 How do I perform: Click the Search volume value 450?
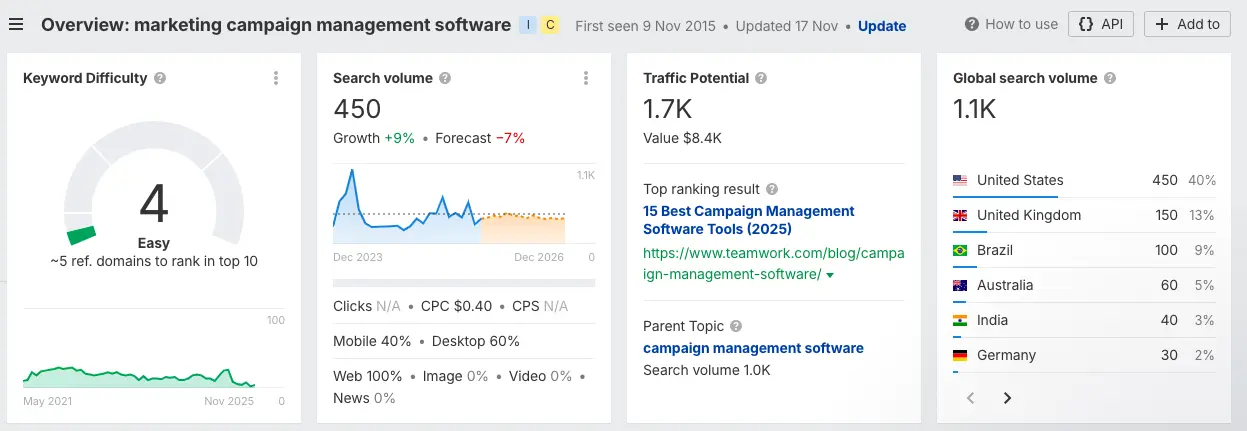(x=357, y=108)
